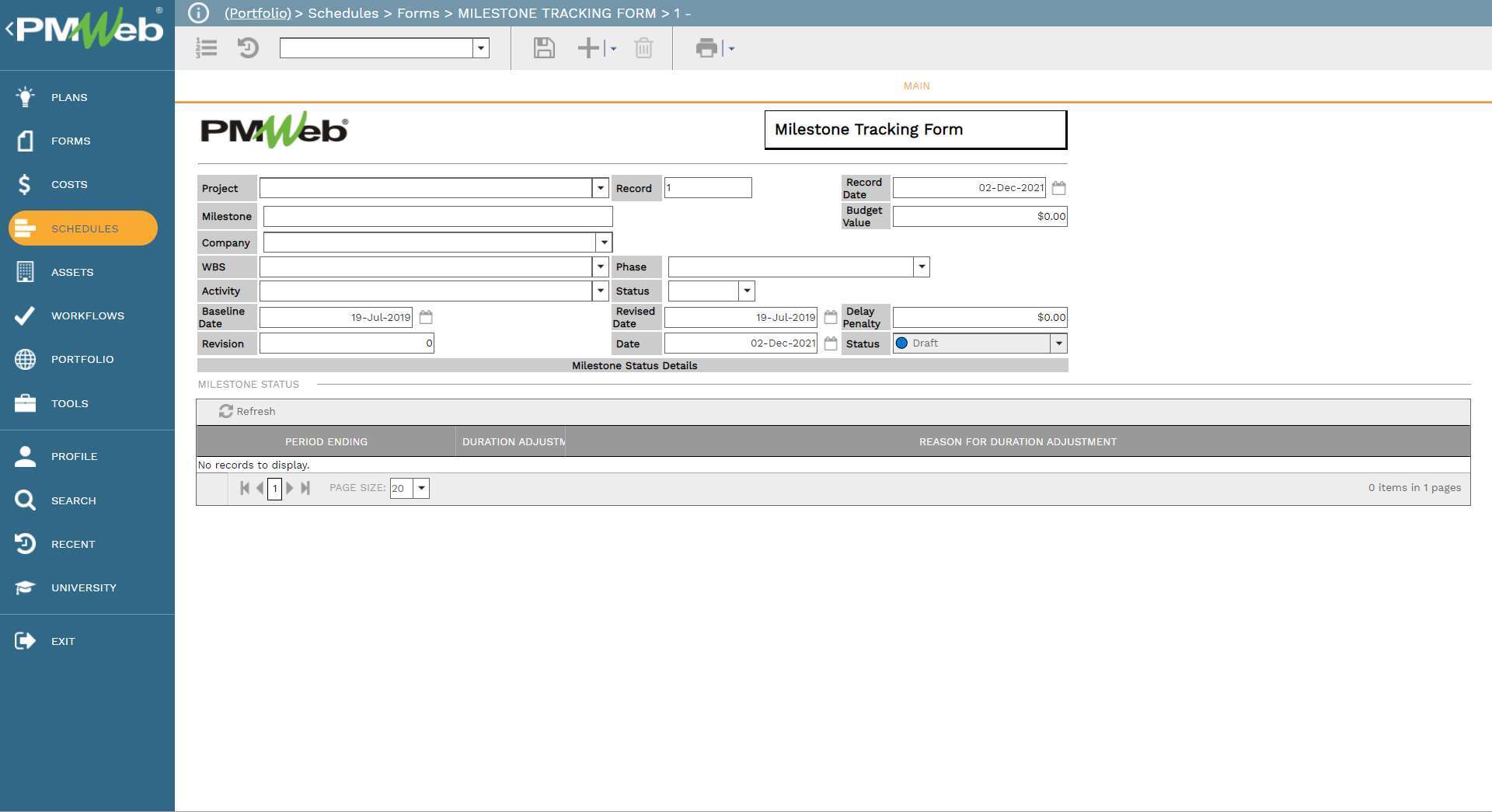Click the Refresh button above the grid
The height and width of the screenshot is (812, 1492).
tap(247, 411)
